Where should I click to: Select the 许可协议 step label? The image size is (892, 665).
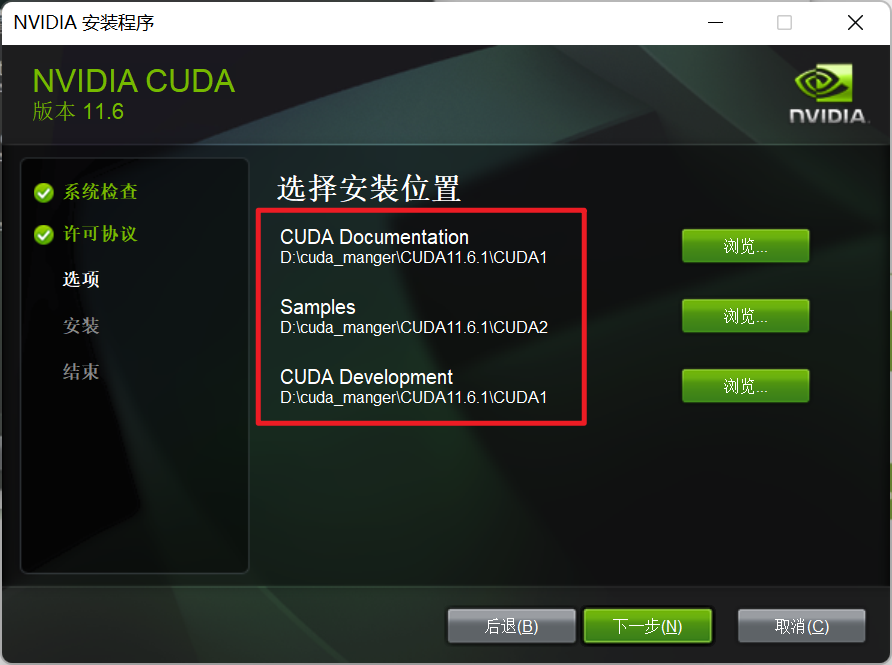[x=100, y=234]
